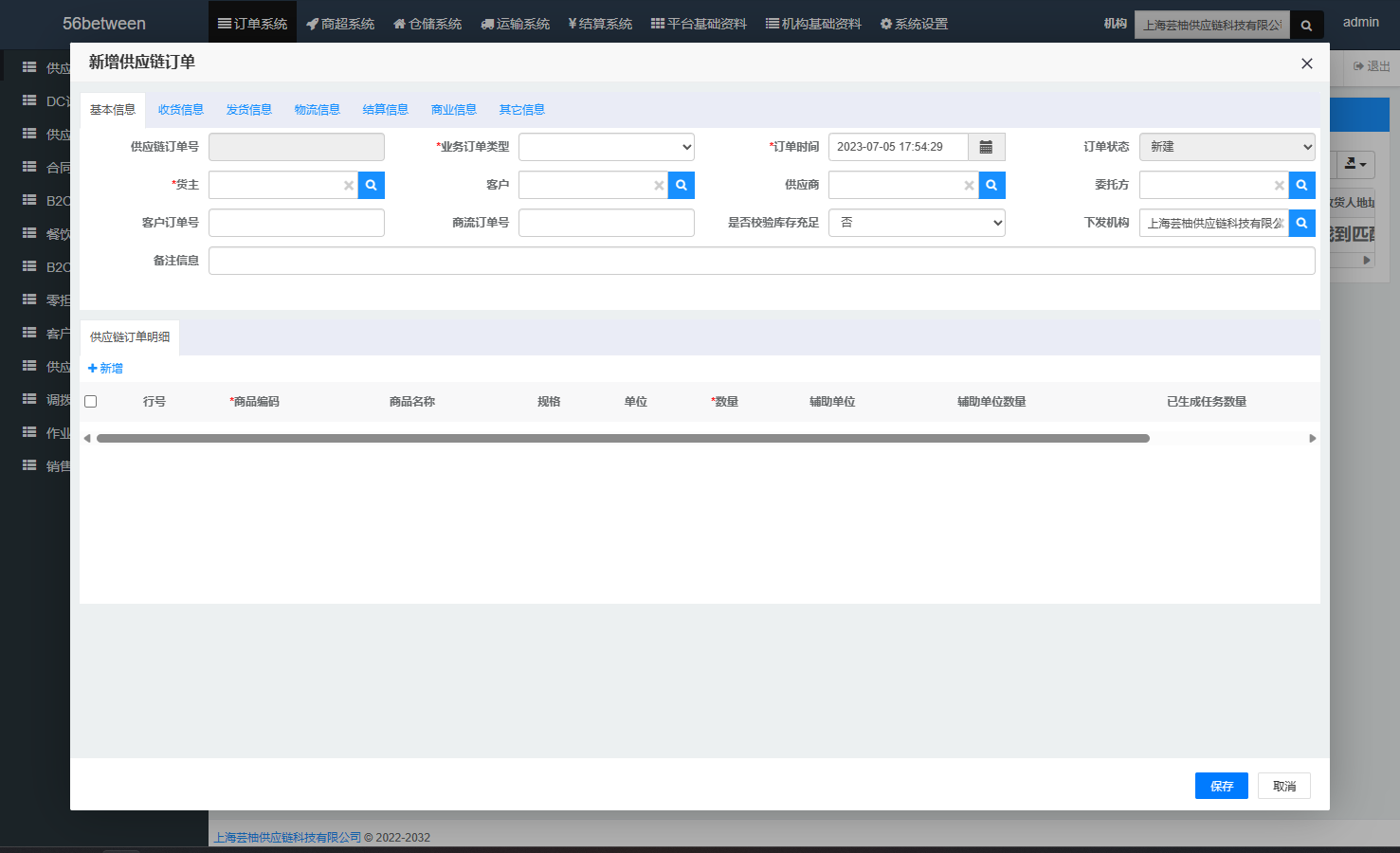This screenshot has width=1400, height=853.
Task: Open the 委托方 lookup search icon
Action: (1302, 185)
